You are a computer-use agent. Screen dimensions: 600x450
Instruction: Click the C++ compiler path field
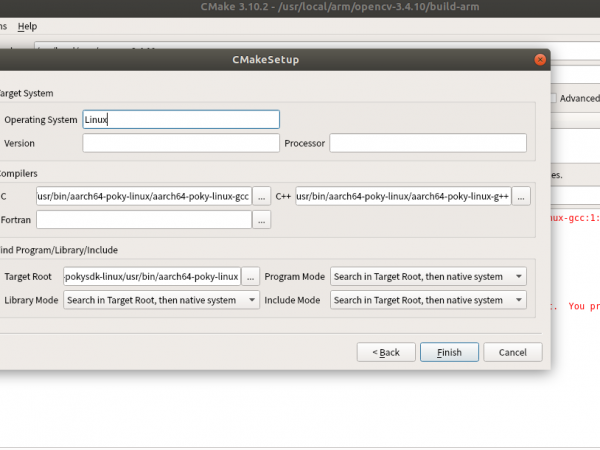click(x=402, y=196)
